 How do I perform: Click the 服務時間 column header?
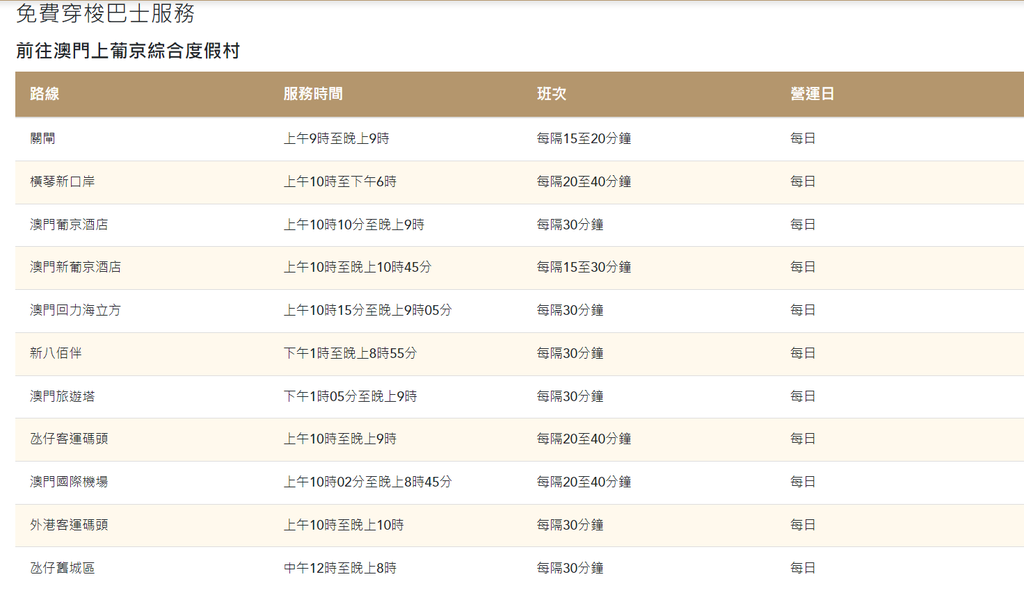click(313, 94)
